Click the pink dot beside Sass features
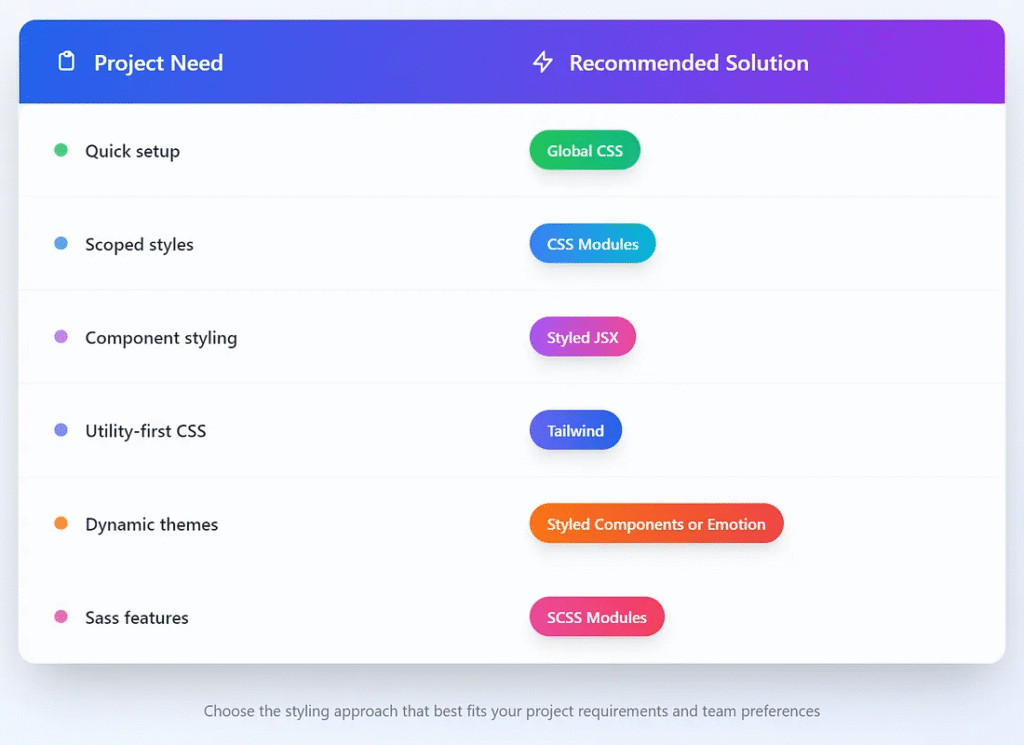Viewport: 1024px width, 745px height. (61, 617)
